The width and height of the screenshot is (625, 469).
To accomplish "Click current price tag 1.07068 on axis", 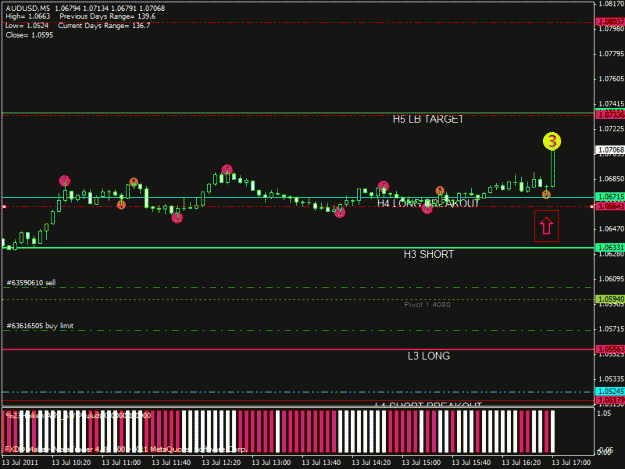I will pyautogui.click(x=610, y=150).
